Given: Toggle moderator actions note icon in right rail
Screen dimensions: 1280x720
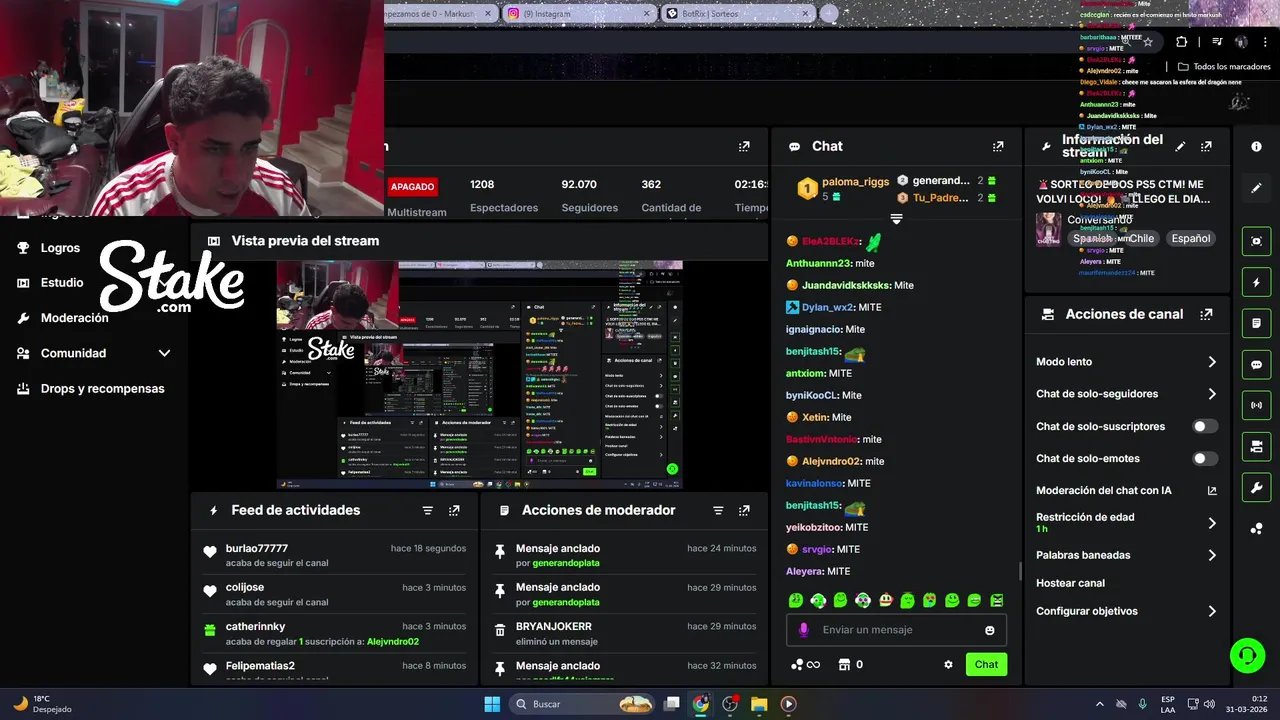Looking at the screenshot, I should (x=1257, y=324).
